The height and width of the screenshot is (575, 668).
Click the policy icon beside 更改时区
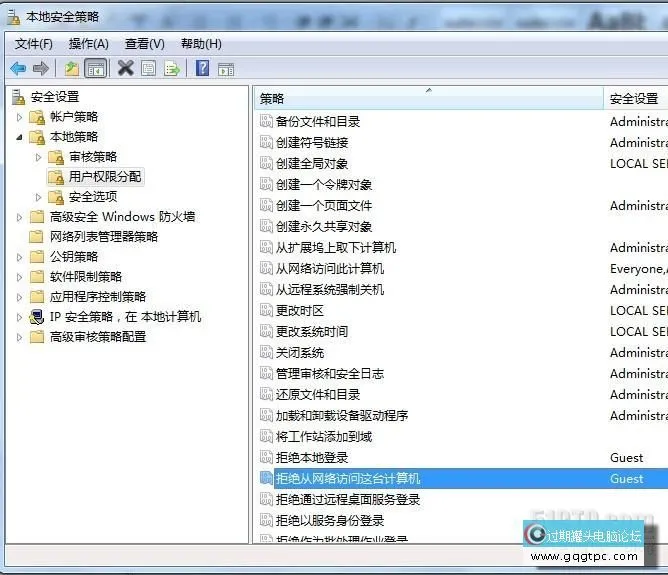[266, 310]
